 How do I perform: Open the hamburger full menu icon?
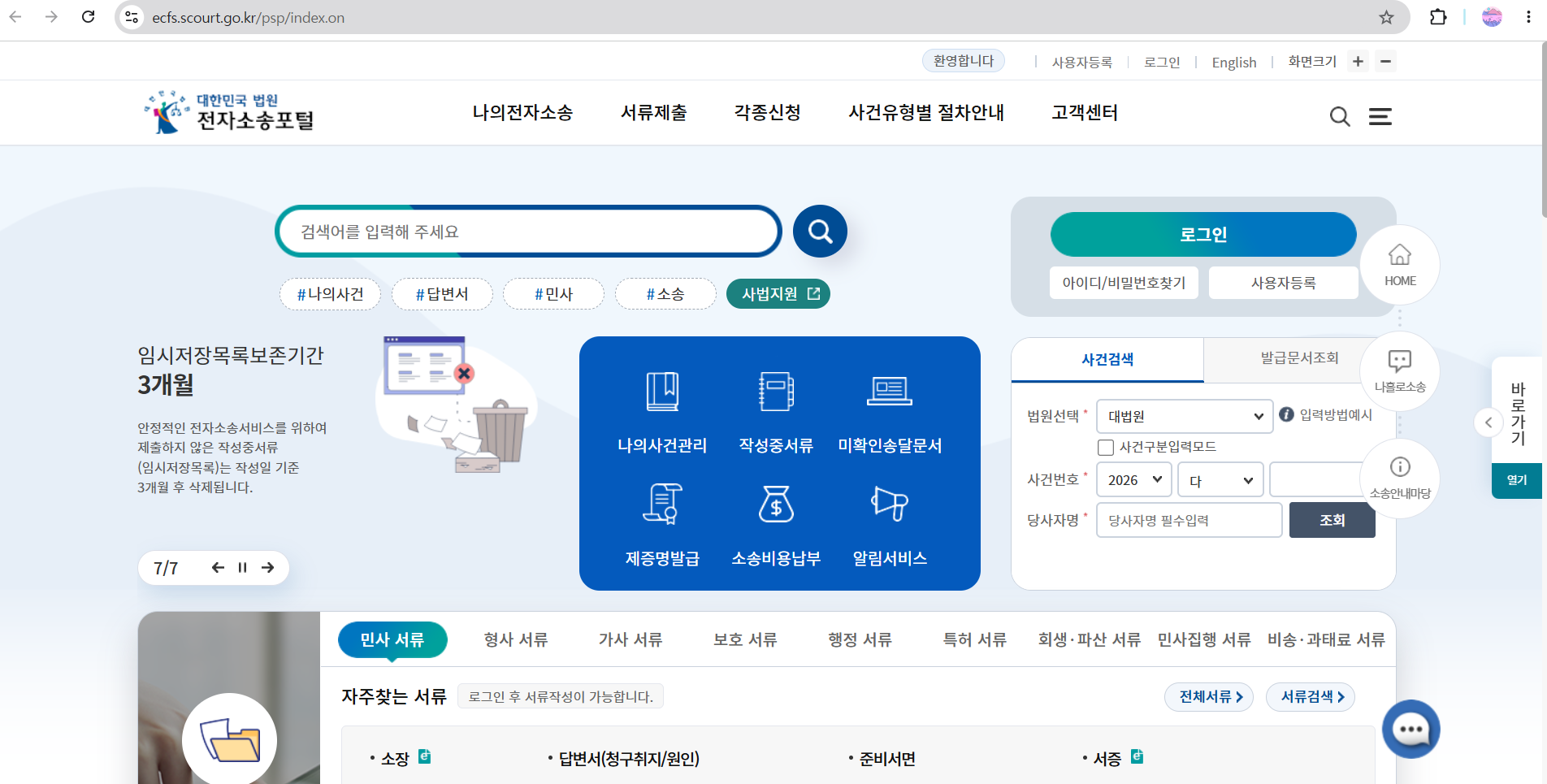pyautogui.click(x=1380, y=117)
